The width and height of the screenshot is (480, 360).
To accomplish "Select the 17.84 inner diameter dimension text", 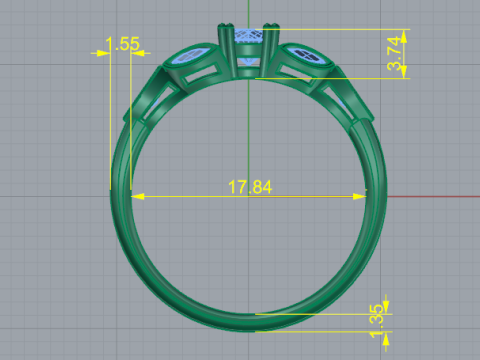I will (250, 187).
